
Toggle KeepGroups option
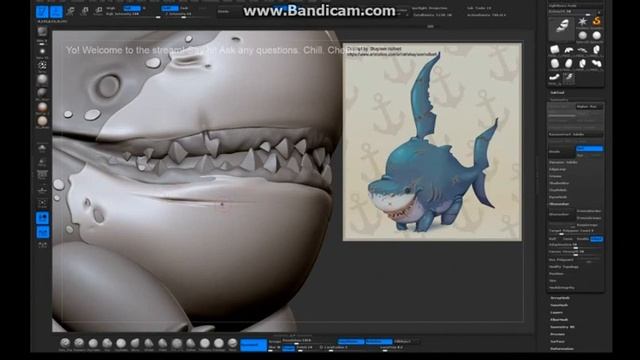tap(587, 225)
